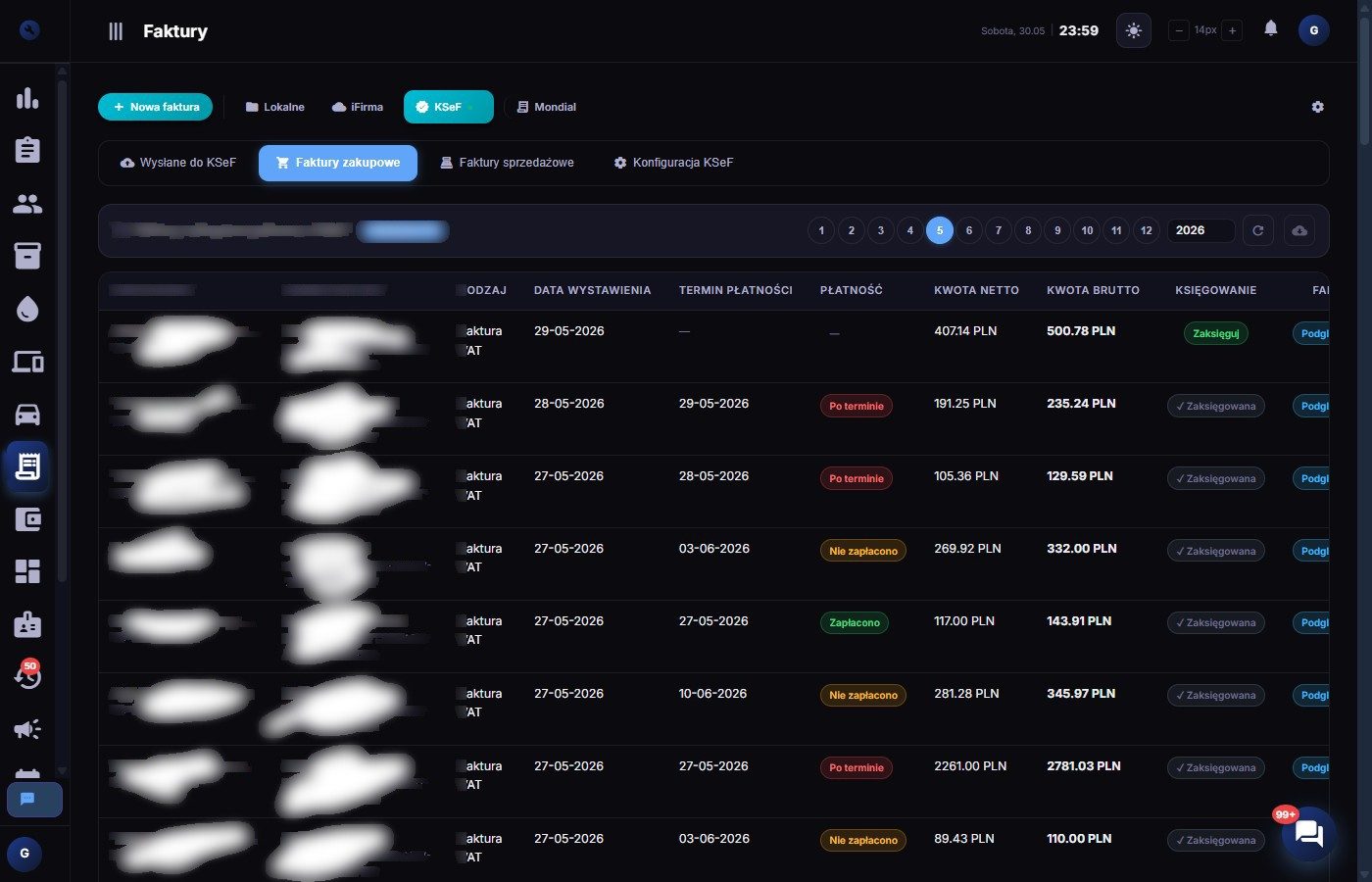Open the floating chat bubble with 99+ badge
Viewport: 1372px width, 882px height.
[1308, 834]
